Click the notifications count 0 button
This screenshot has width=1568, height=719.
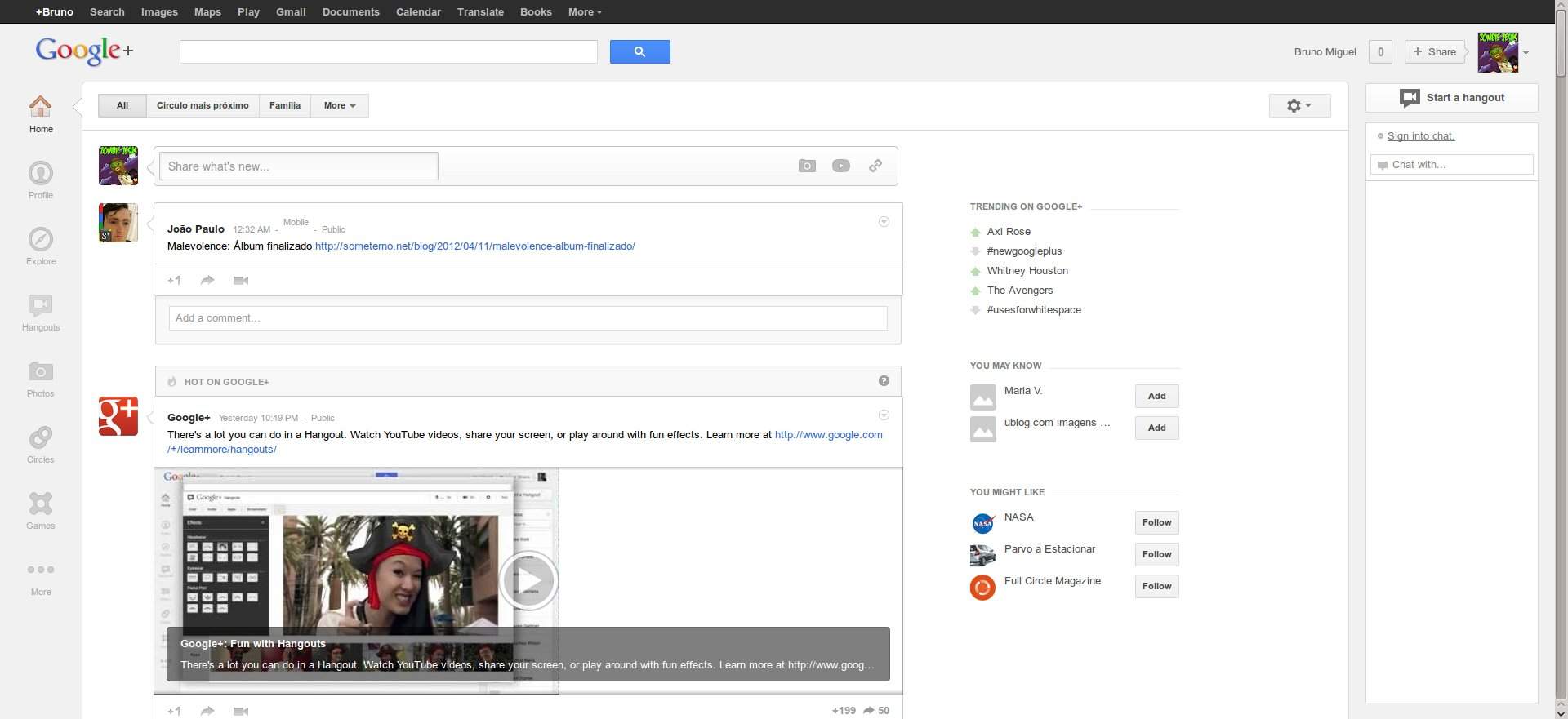pyautogui.click(x=1380, y=51)
